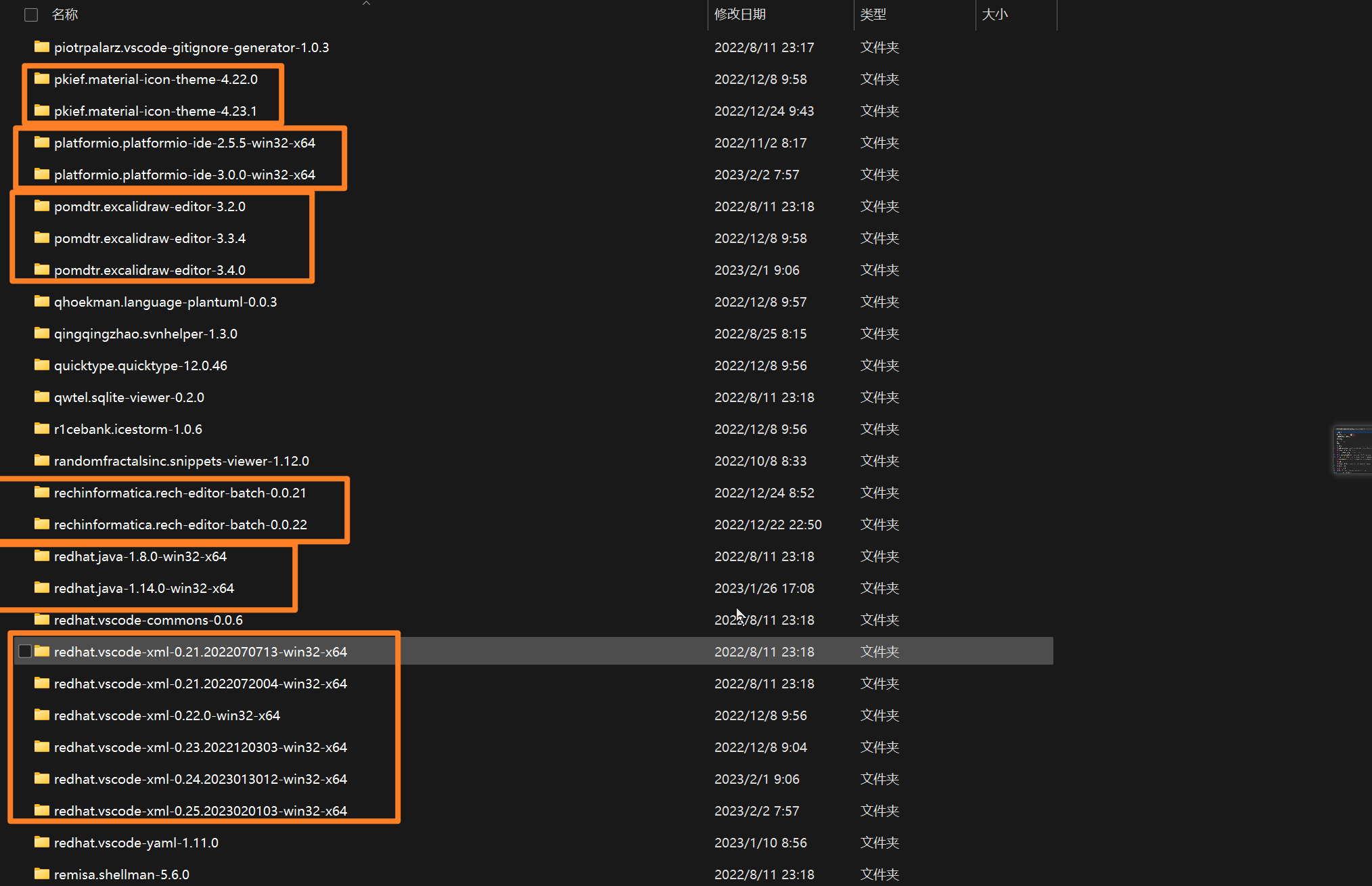Click the sort direction chevron above the name column

366,3
